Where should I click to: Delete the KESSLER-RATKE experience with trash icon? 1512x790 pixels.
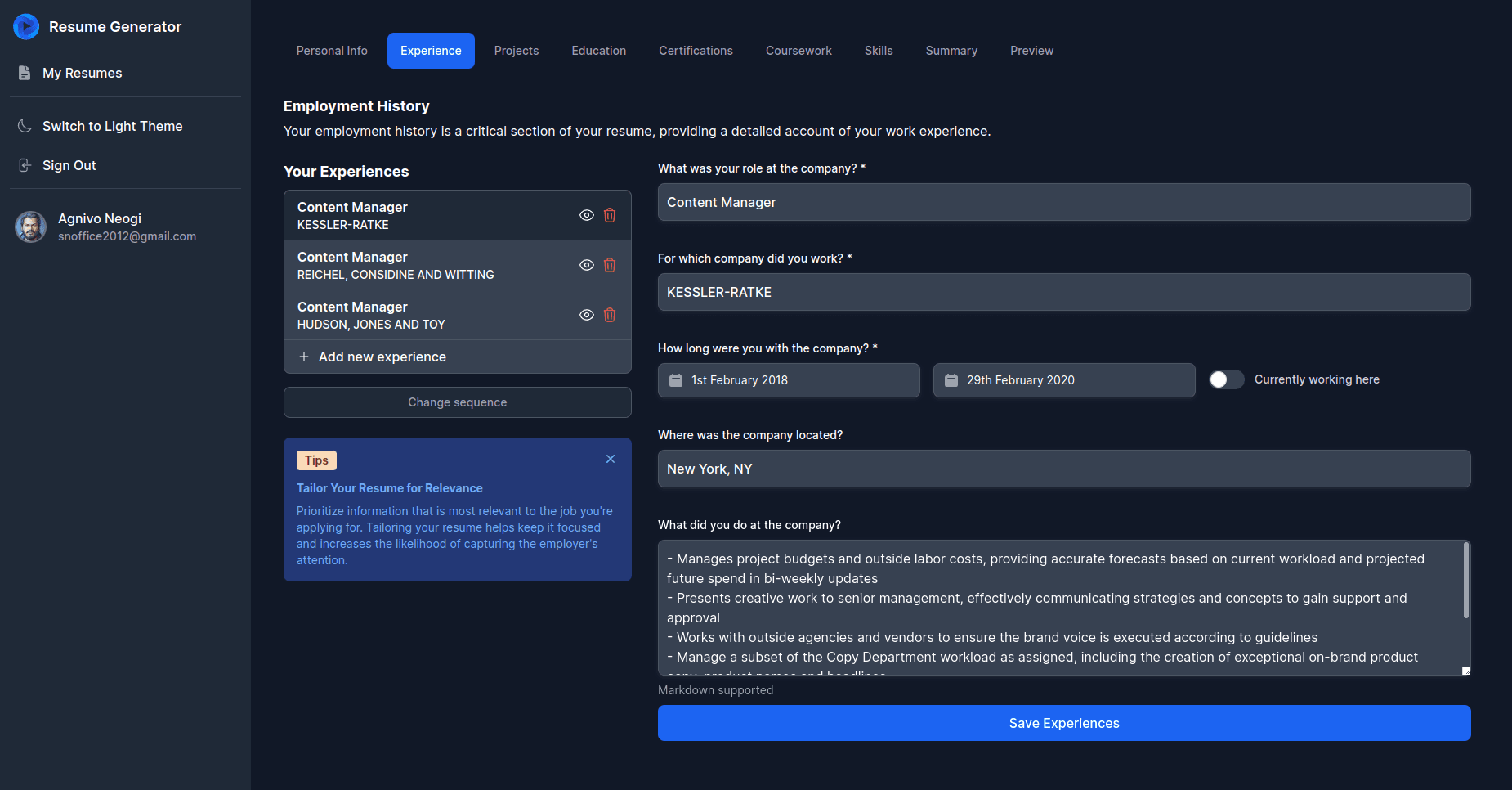click(x=610, y=215)
